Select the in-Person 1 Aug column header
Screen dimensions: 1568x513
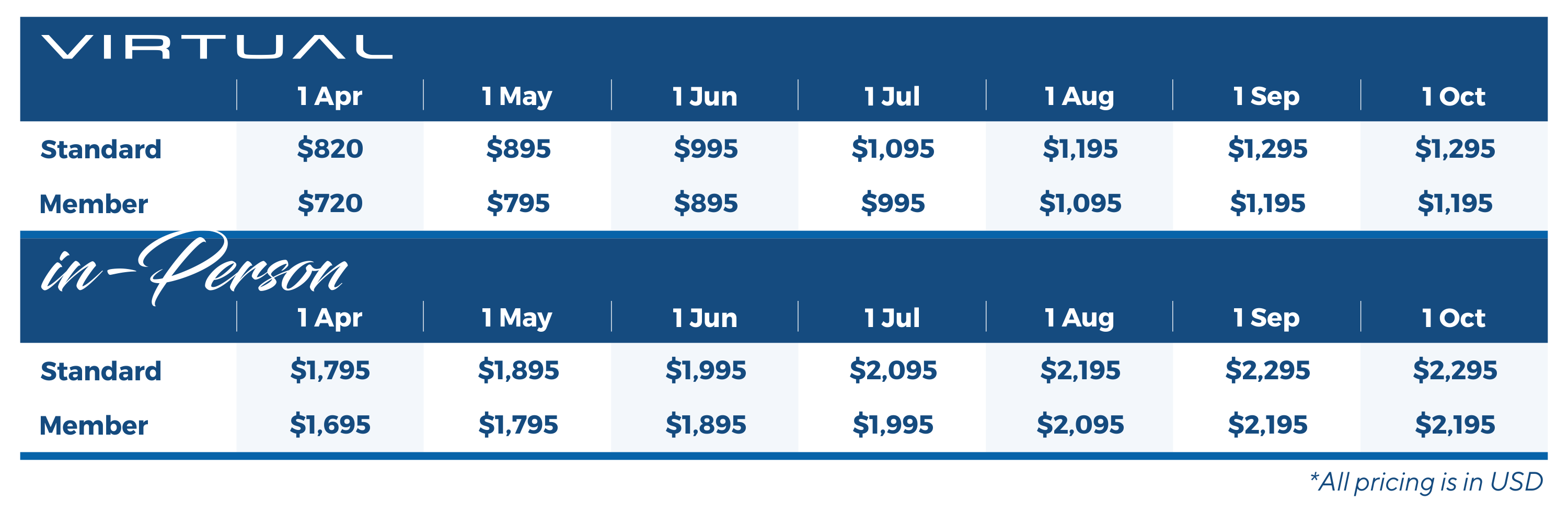click(1079, 318)
